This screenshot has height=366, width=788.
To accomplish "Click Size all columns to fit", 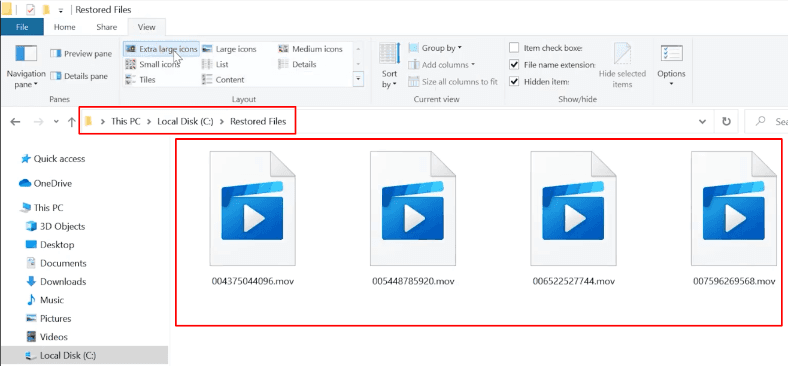I will tap(453, 81).
